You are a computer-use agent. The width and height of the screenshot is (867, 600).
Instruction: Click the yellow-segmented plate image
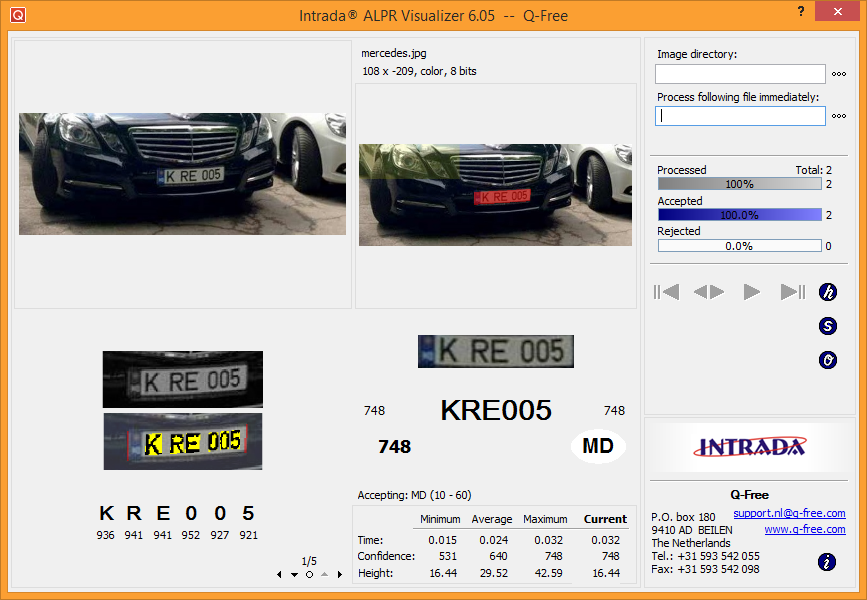point(183,441)
